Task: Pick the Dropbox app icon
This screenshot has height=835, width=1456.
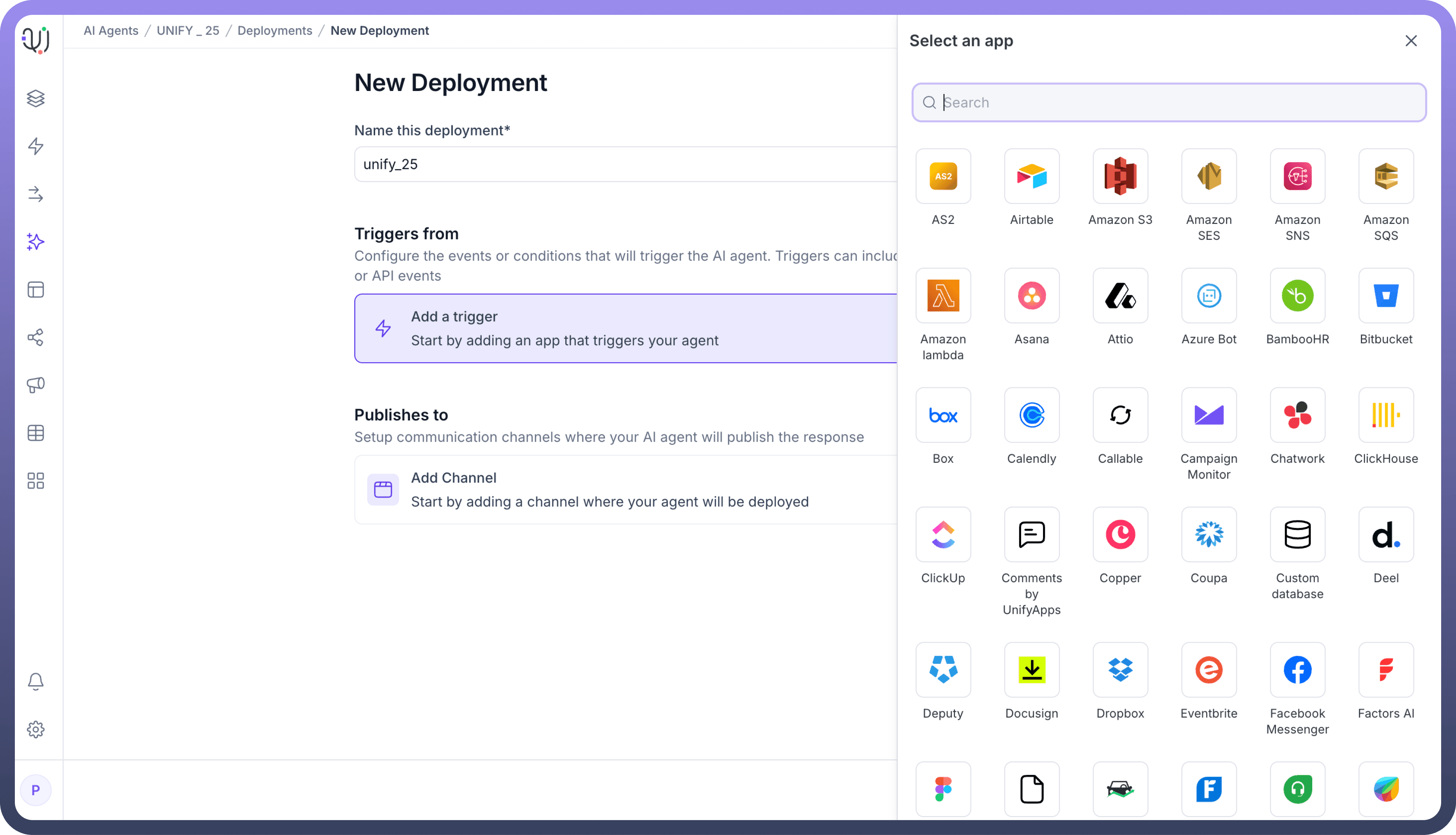Action: 1119,669
